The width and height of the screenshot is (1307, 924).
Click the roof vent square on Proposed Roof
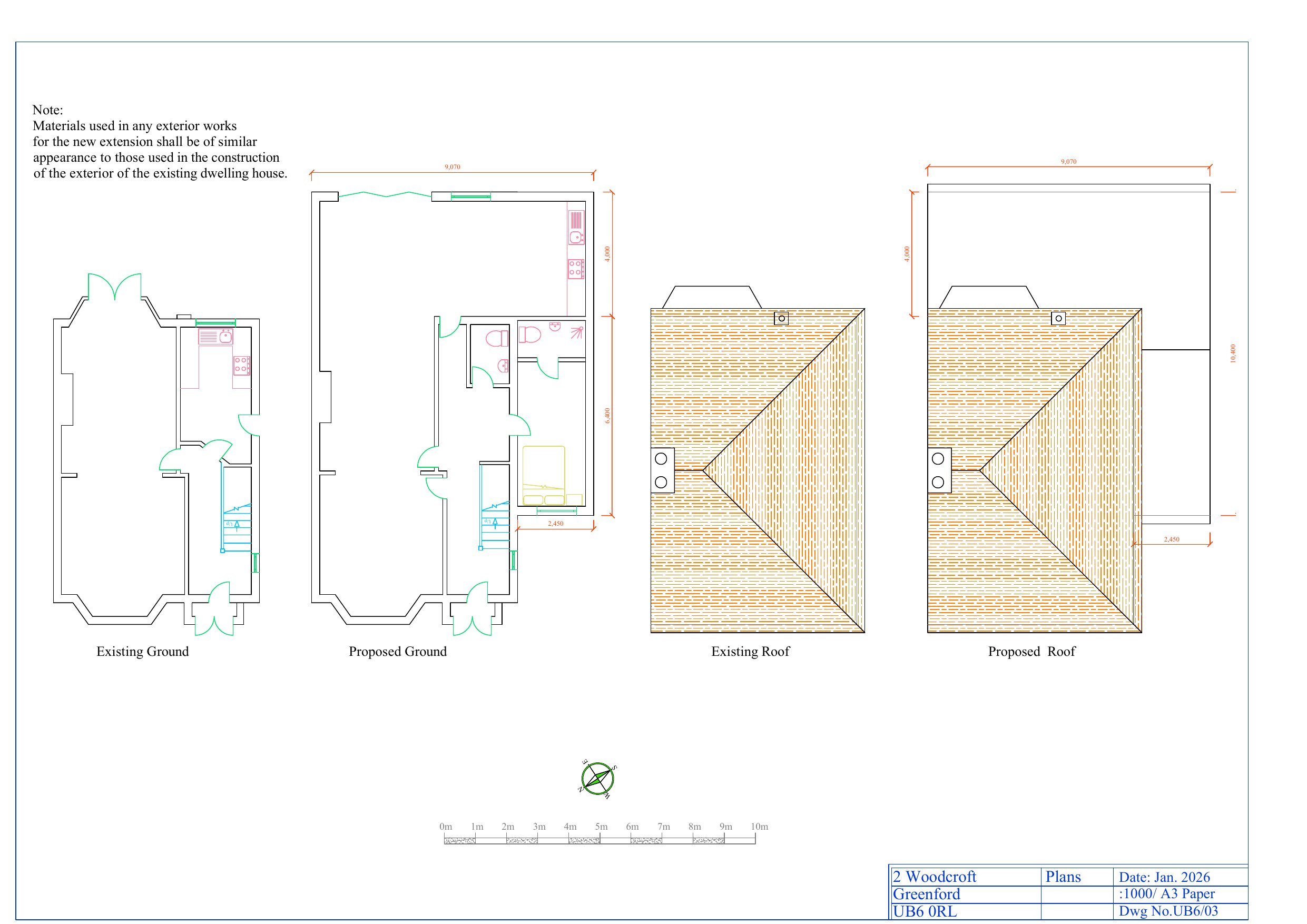(1058, 318)
